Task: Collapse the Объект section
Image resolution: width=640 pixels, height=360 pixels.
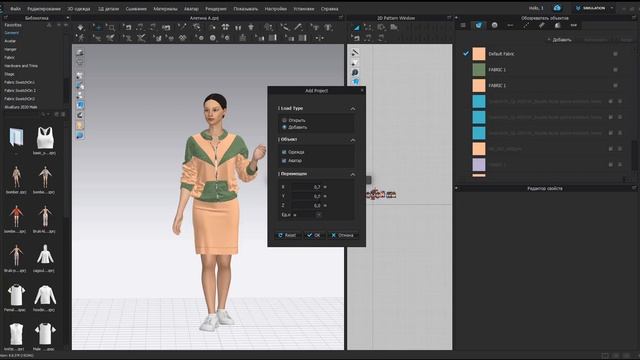Action: click(353, 140)
